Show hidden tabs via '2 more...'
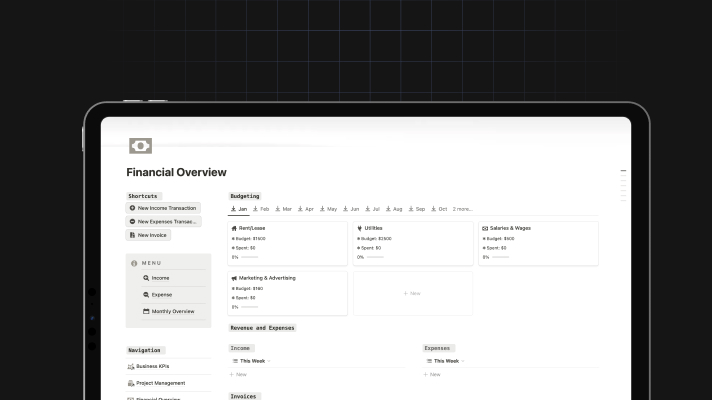Image resolution: width=712 pixels, height=400 pixels. click(462, 209)
